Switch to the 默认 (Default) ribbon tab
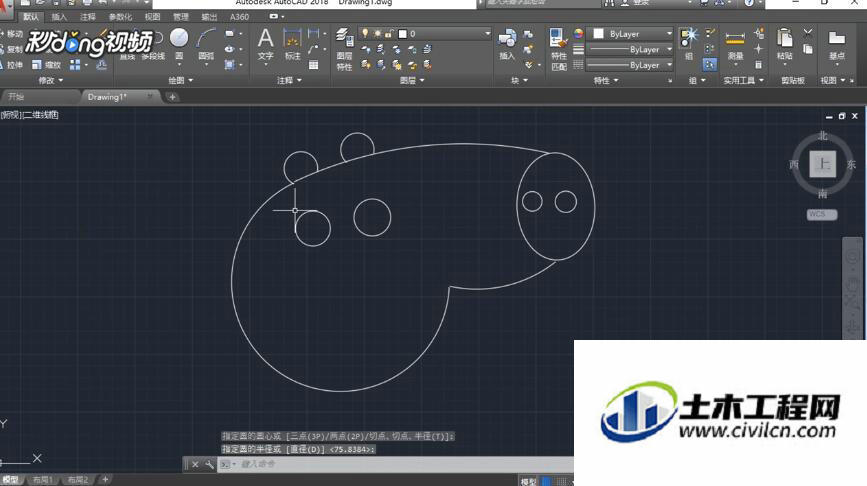Screen dimensions: 867x486 pos(31,17)
